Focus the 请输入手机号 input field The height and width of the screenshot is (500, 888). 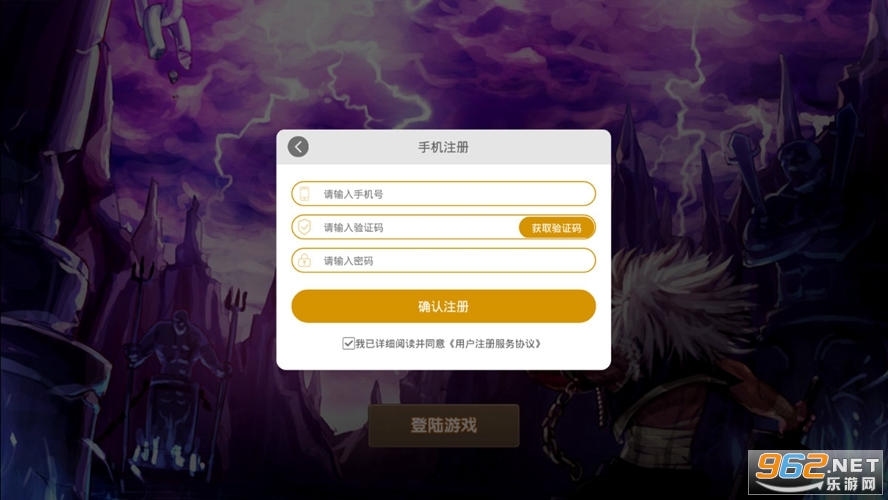point(443,194)
